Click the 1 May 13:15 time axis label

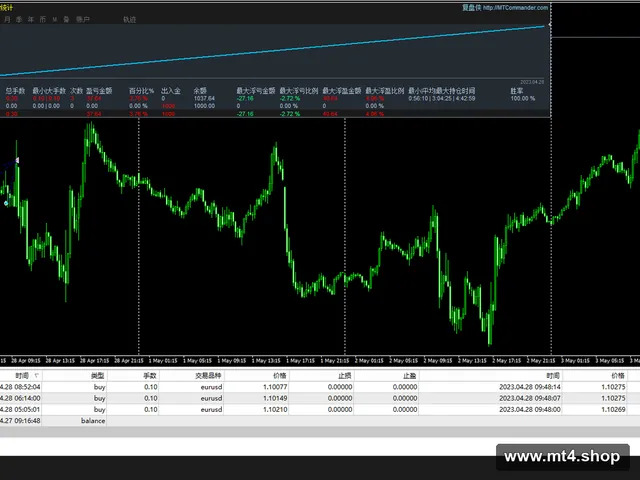click(266, 361)
